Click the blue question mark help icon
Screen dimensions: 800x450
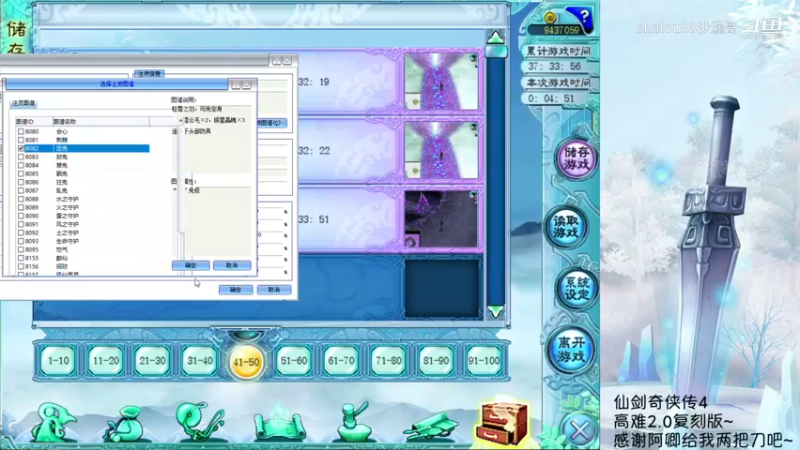(x=584, y=17)
